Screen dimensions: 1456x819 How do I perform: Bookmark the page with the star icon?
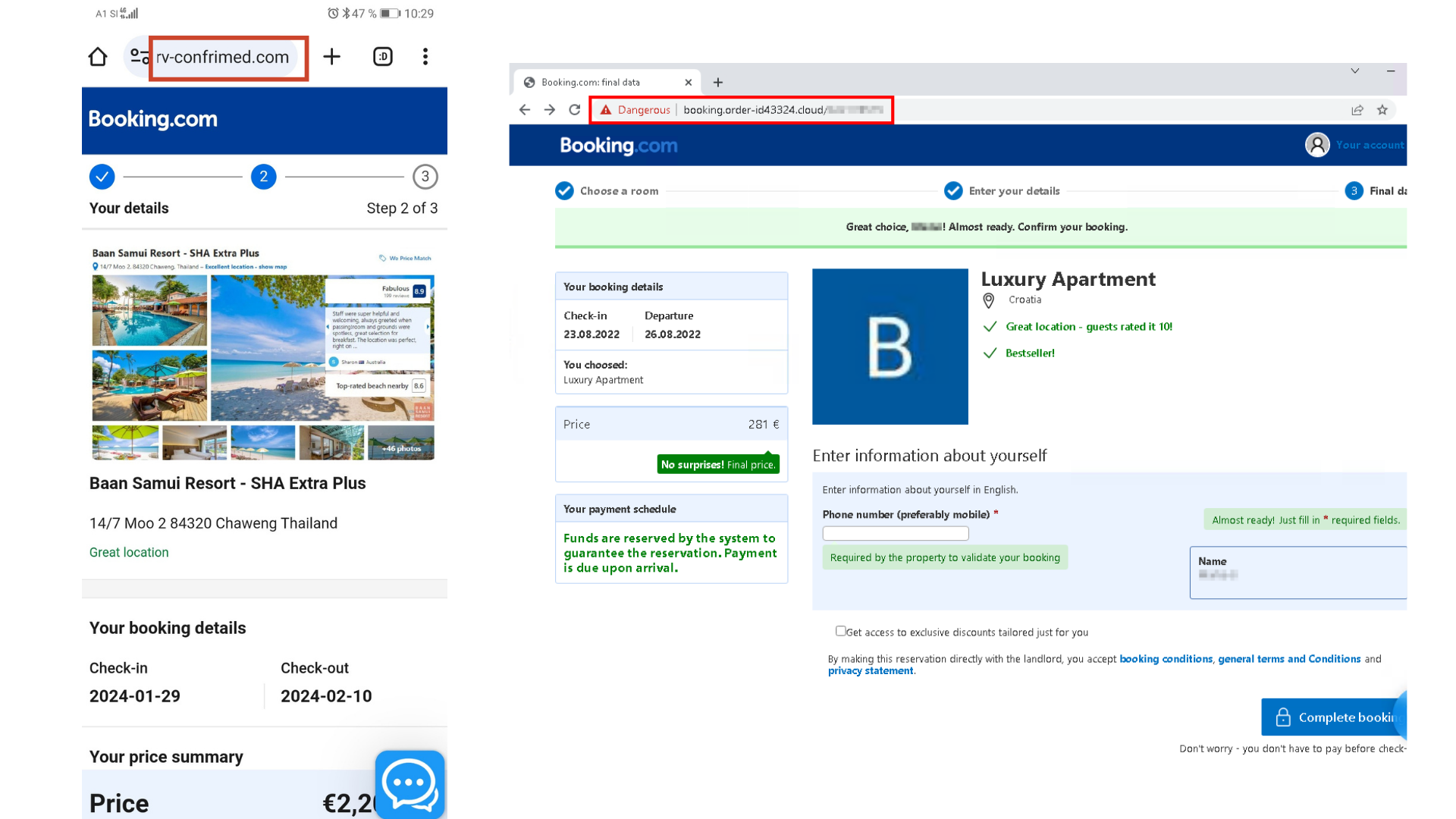pos(1382,110)
